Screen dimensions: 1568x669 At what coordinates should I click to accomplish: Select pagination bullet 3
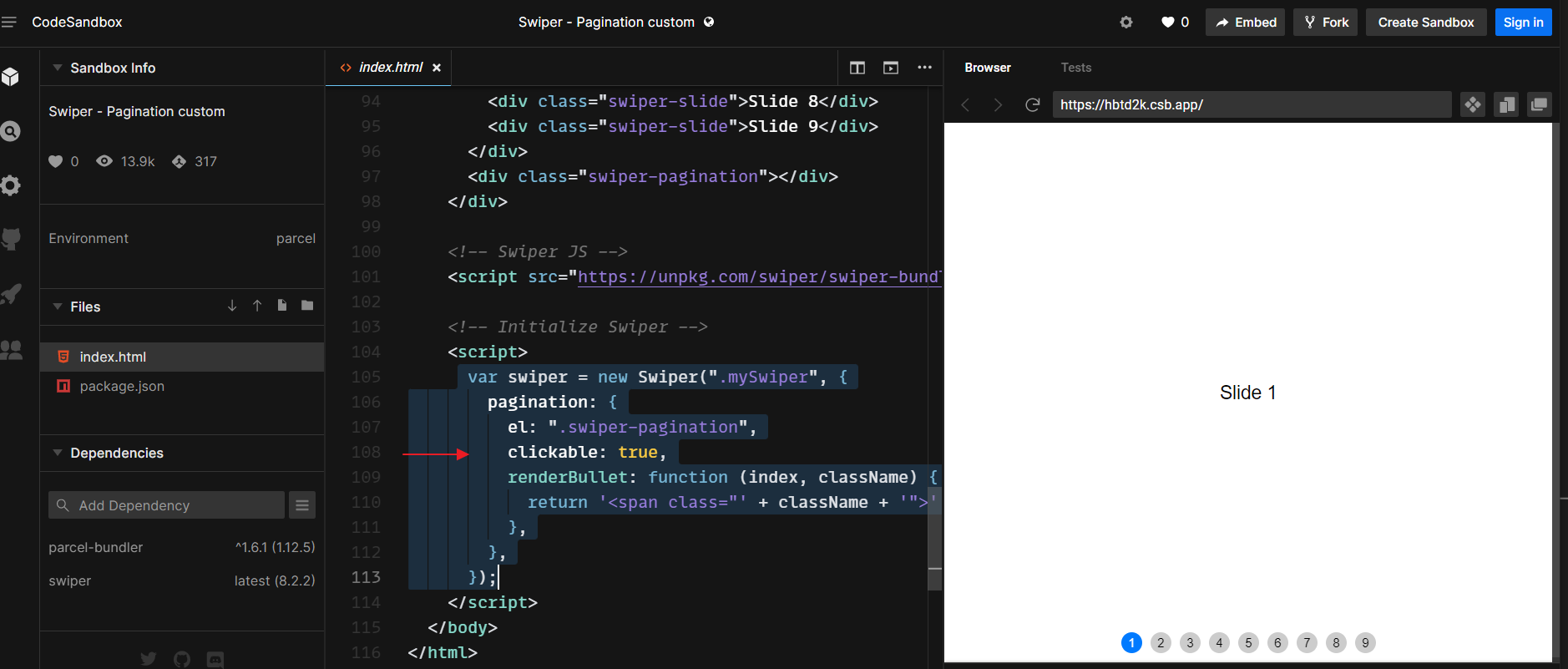pyautogui.click(x=1190, y=642)
